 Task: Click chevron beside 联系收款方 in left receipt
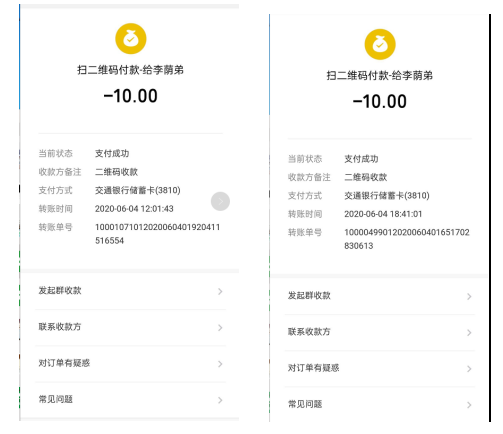coord(220,328)
